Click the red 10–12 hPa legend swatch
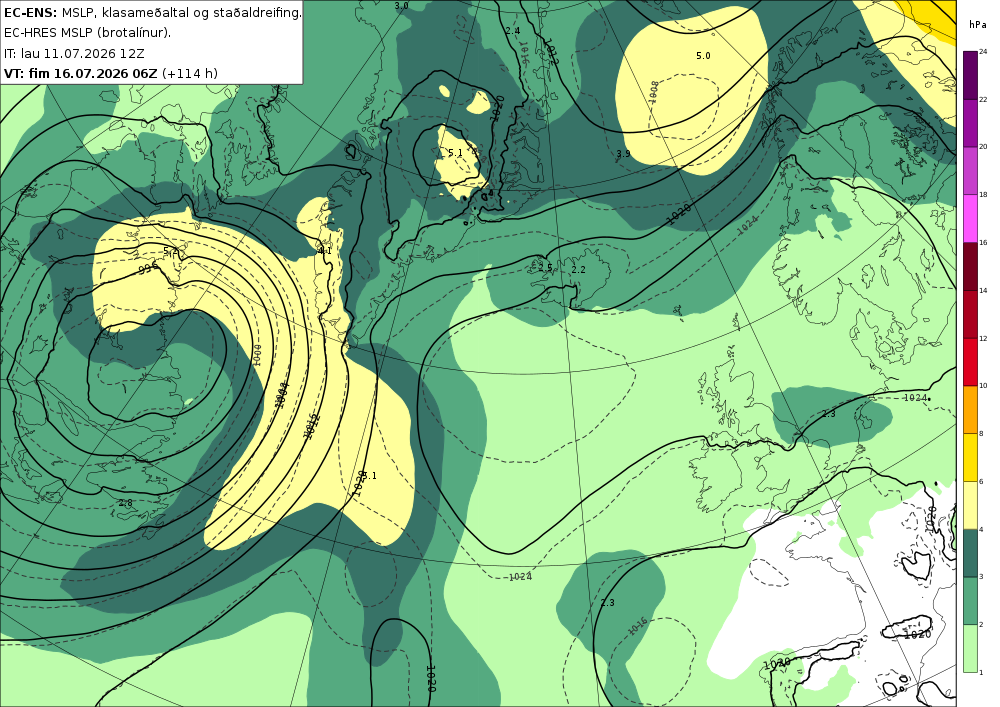Image resolution: width=1000 pixels, height=707 pixels. click(970, 361)
